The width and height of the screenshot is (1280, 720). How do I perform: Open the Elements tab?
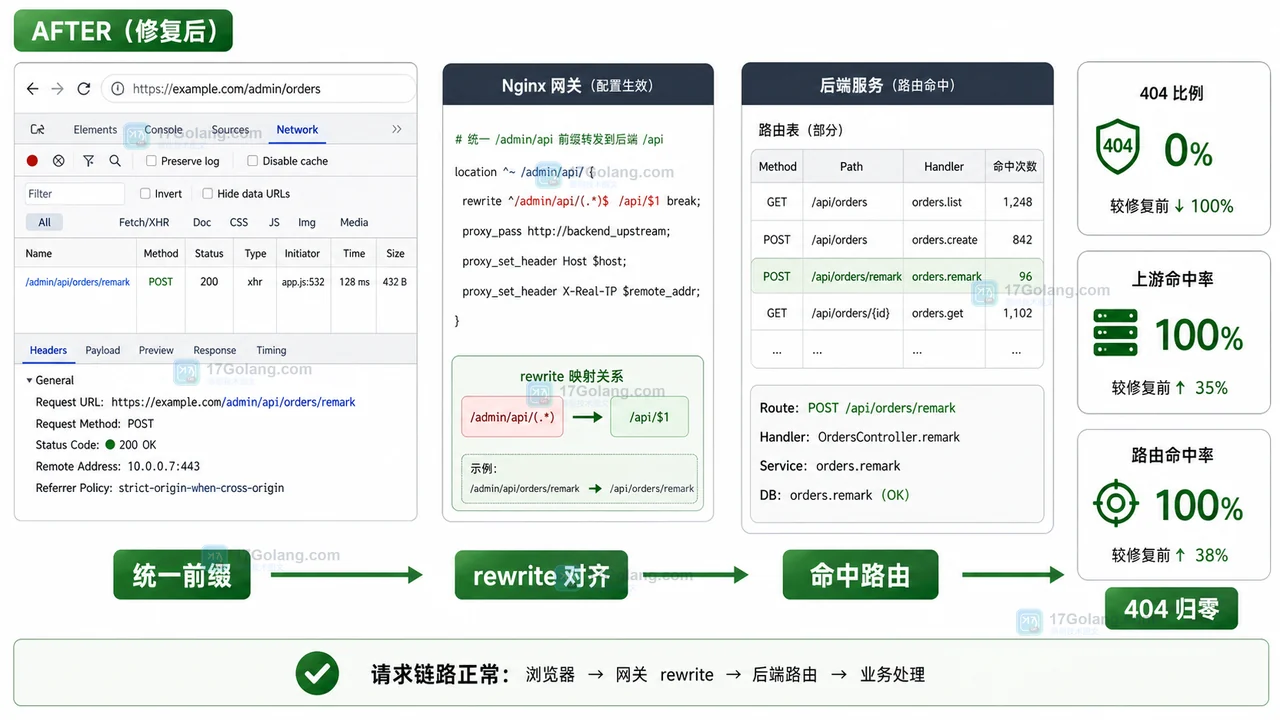point(95,130)
